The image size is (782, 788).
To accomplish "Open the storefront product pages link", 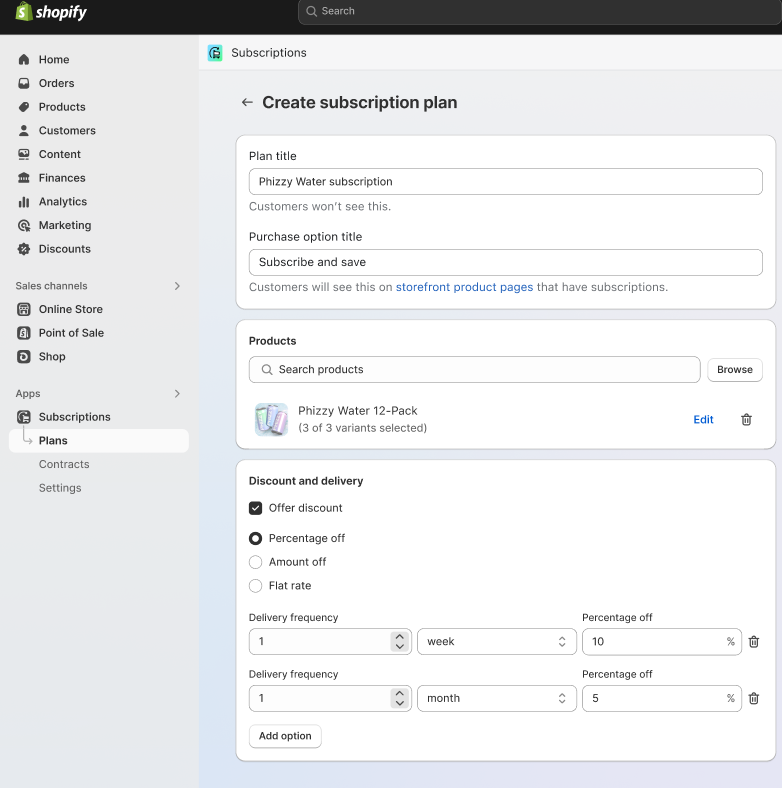I will coord(464,287).
